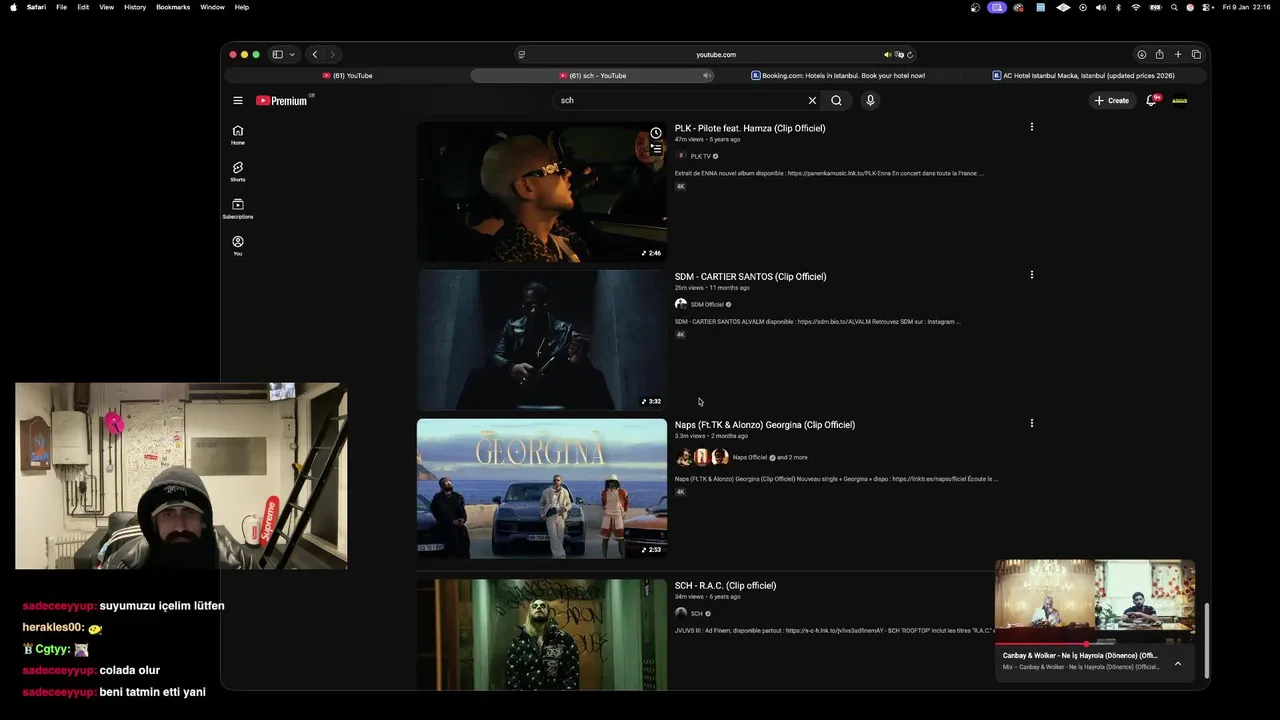Play the PLK Pilote video thumbnail
This screenshot has width=1280, height=720.
coord(542,192)
